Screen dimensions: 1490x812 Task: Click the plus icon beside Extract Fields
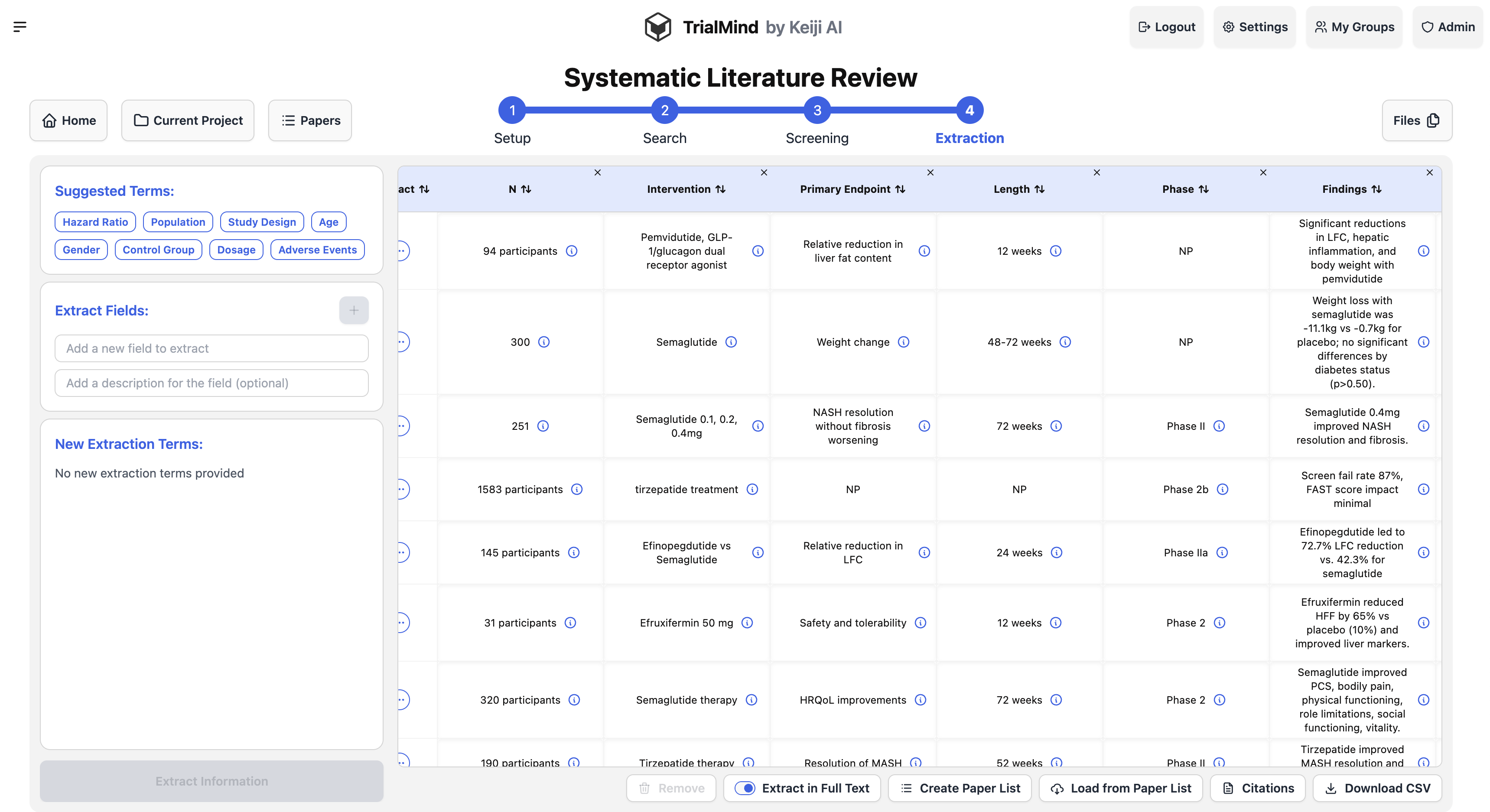353,311
